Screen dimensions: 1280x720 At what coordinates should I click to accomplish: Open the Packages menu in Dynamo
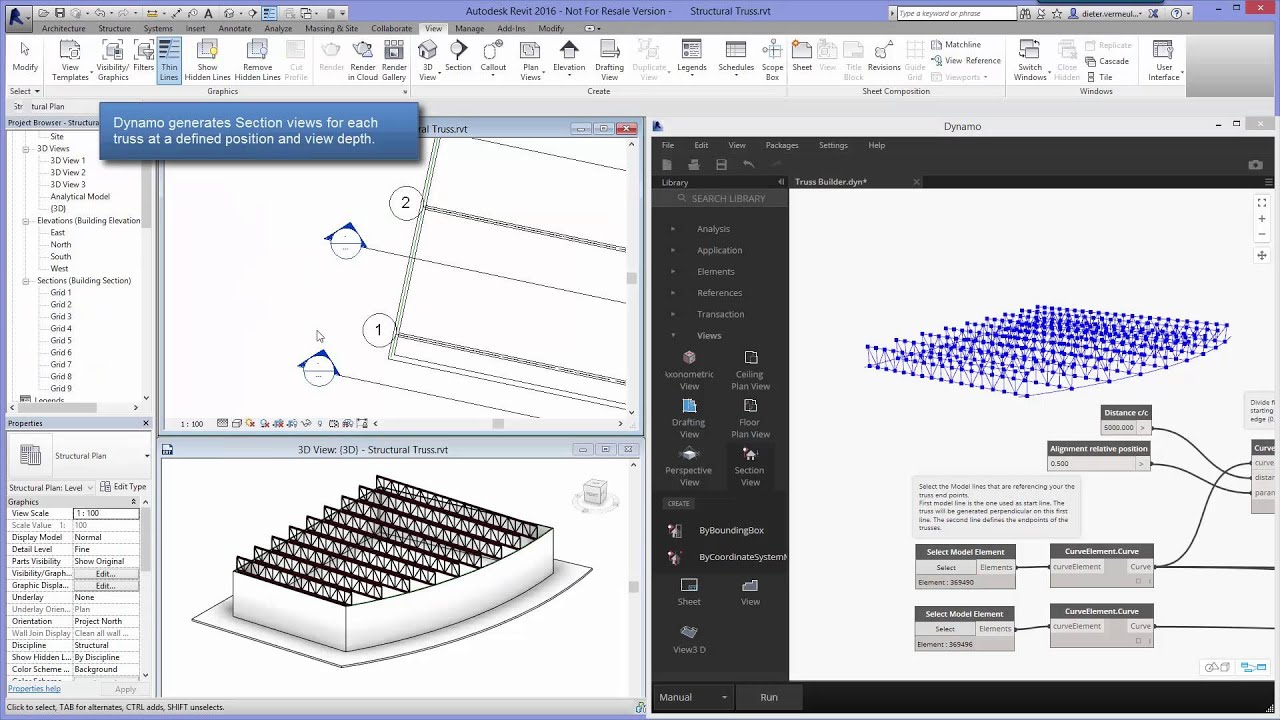point(781,145)
